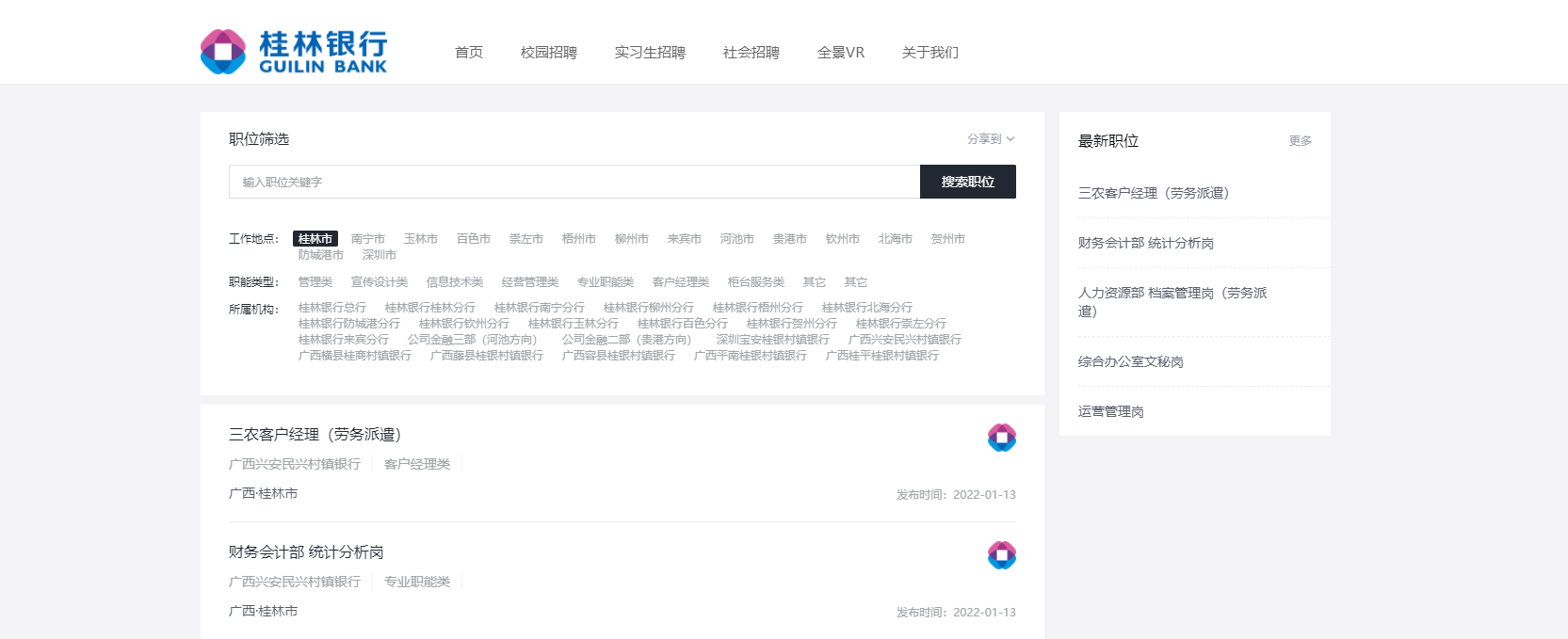Screen dimensions: 1568x639
Task: Click the Guilin Bank logo in header
Action: (x=294, y=52)
